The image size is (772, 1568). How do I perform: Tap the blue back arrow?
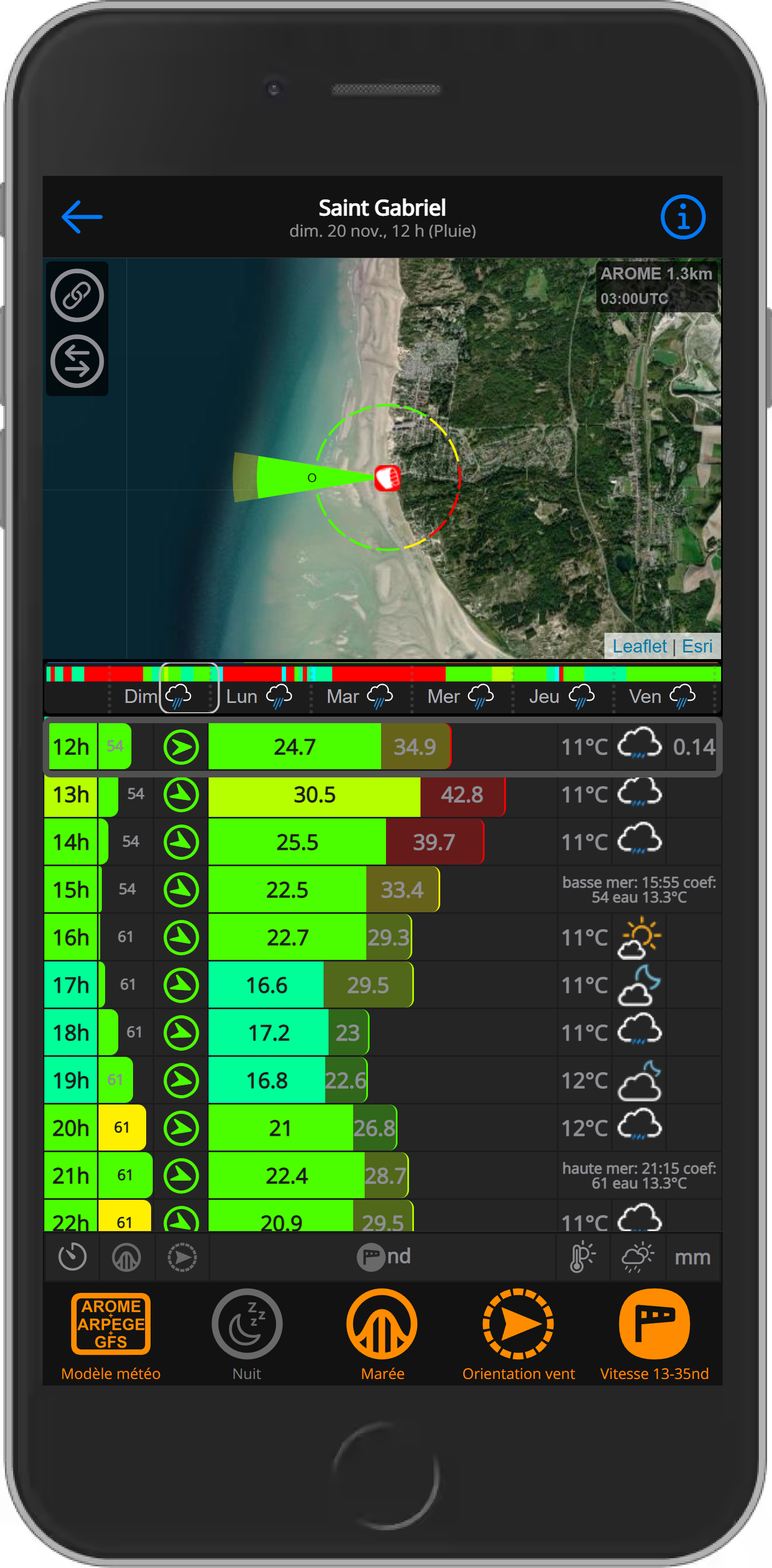click(82, 217)
